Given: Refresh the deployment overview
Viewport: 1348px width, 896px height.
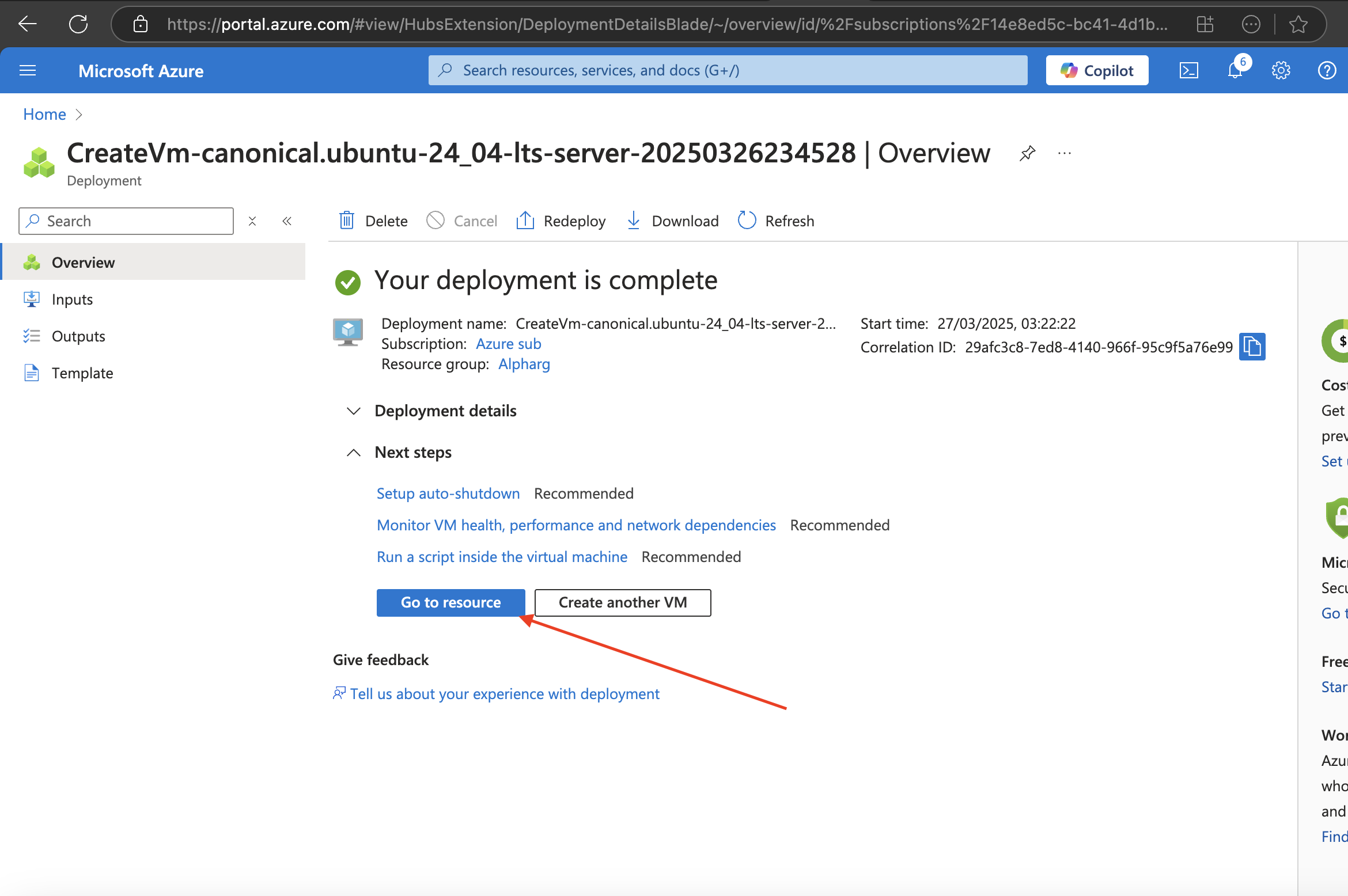Looking at the screenshot, I should 776,221.
